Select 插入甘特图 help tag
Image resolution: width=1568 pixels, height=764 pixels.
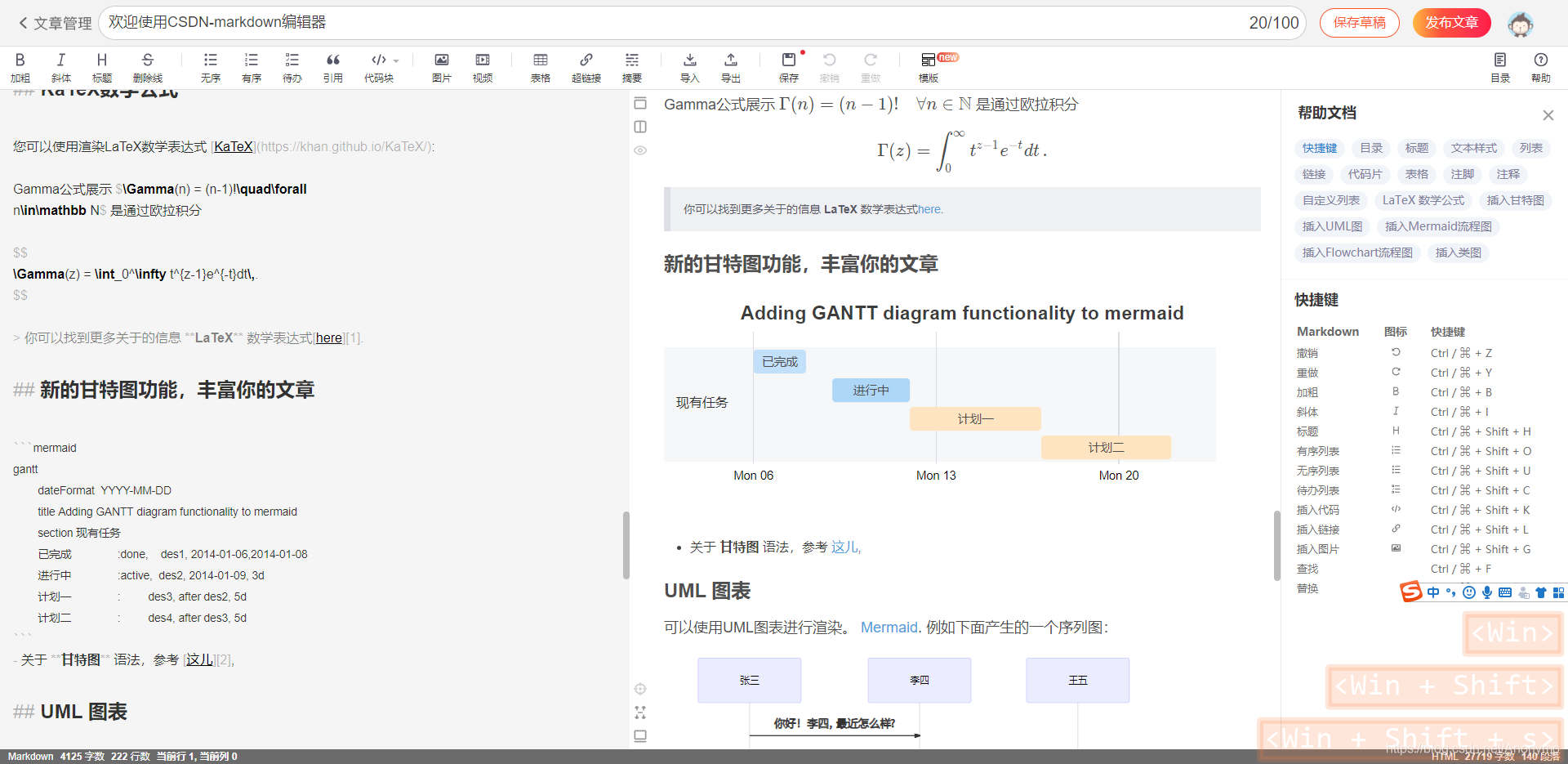point(1516,200)
